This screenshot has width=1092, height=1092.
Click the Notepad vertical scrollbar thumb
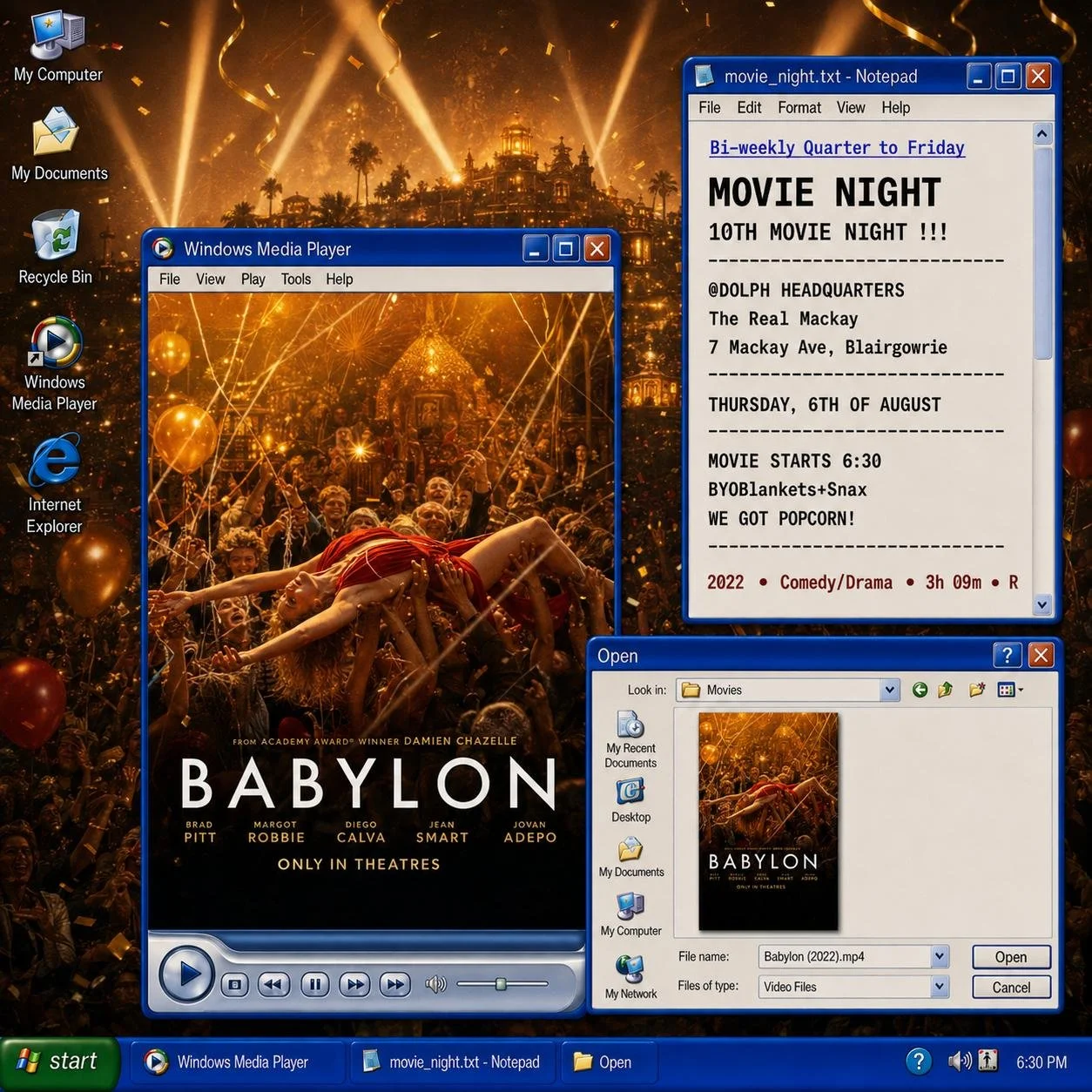point(1042,253)
